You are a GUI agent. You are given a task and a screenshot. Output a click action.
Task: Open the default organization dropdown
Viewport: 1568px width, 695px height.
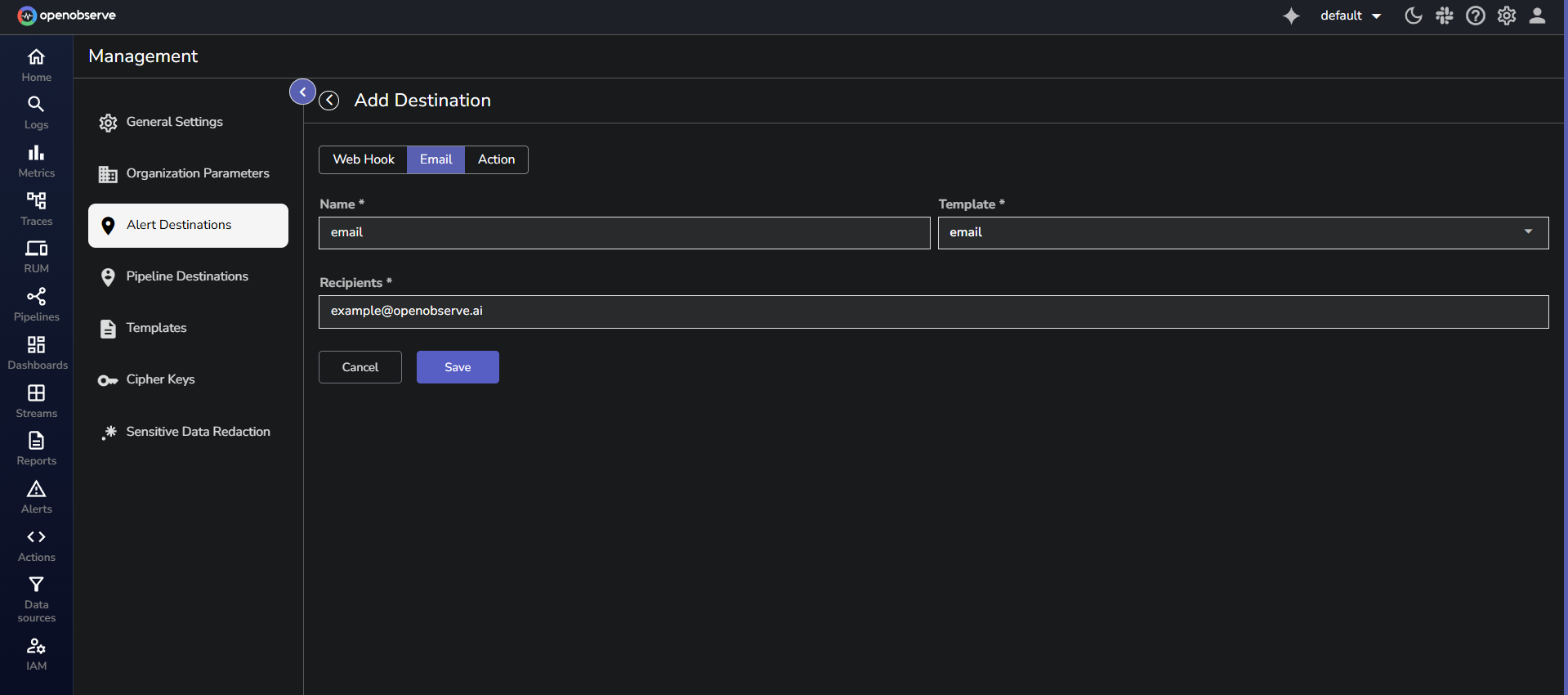coord(1350,16)
